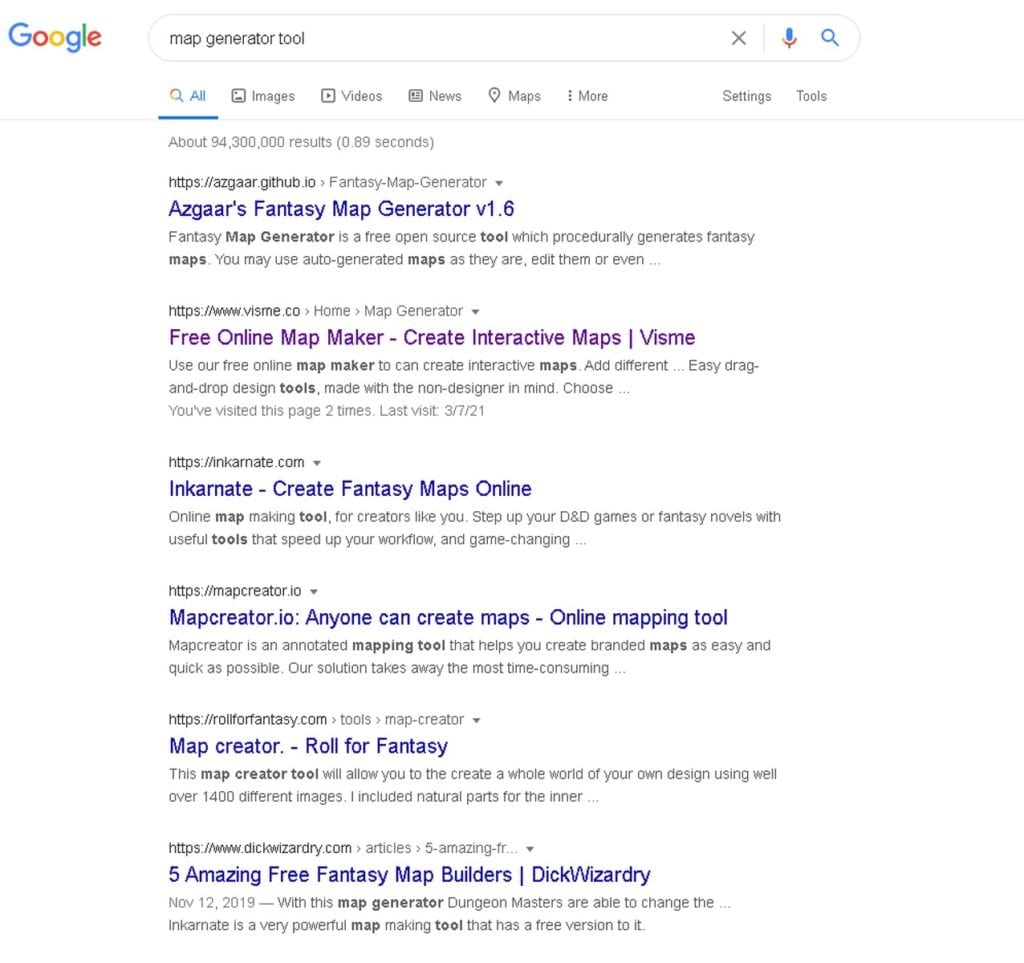Open Azgaar's Fantasy Map Generator v1.6 result

tap(341, 209)
